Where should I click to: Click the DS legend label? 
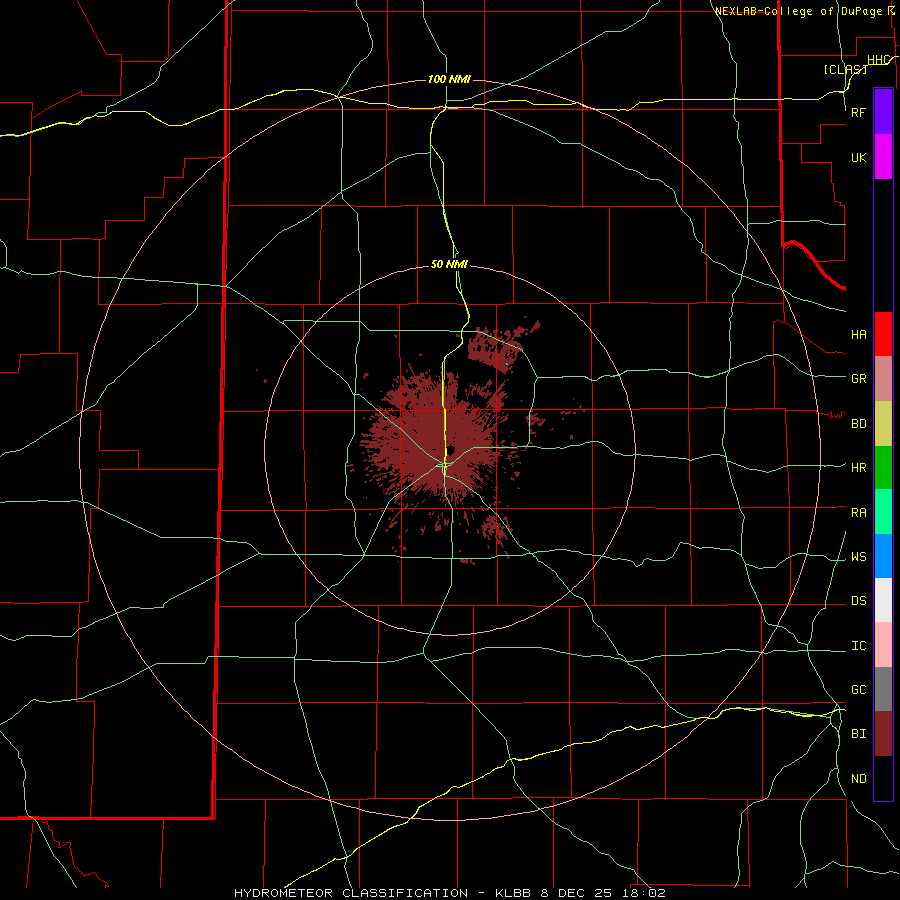859,601
